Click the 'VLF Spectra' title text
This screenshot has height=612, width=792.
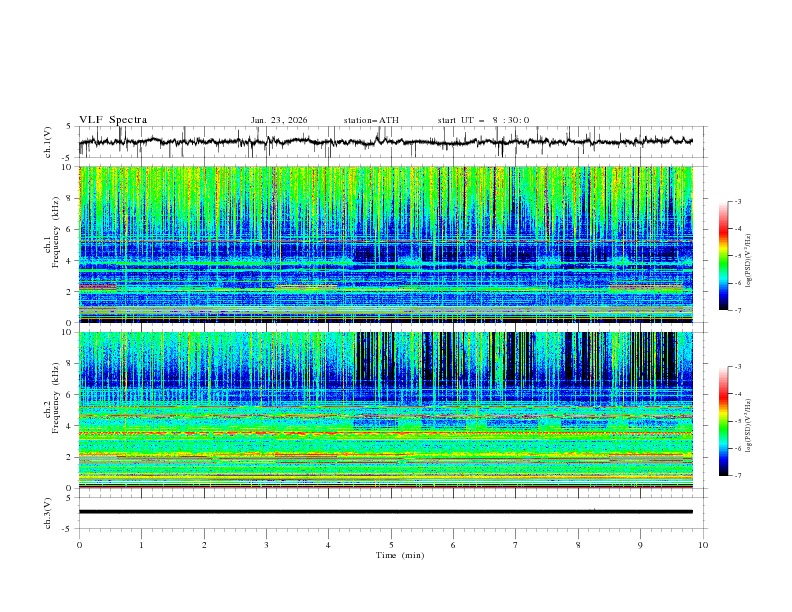click(x=113, y=120)
